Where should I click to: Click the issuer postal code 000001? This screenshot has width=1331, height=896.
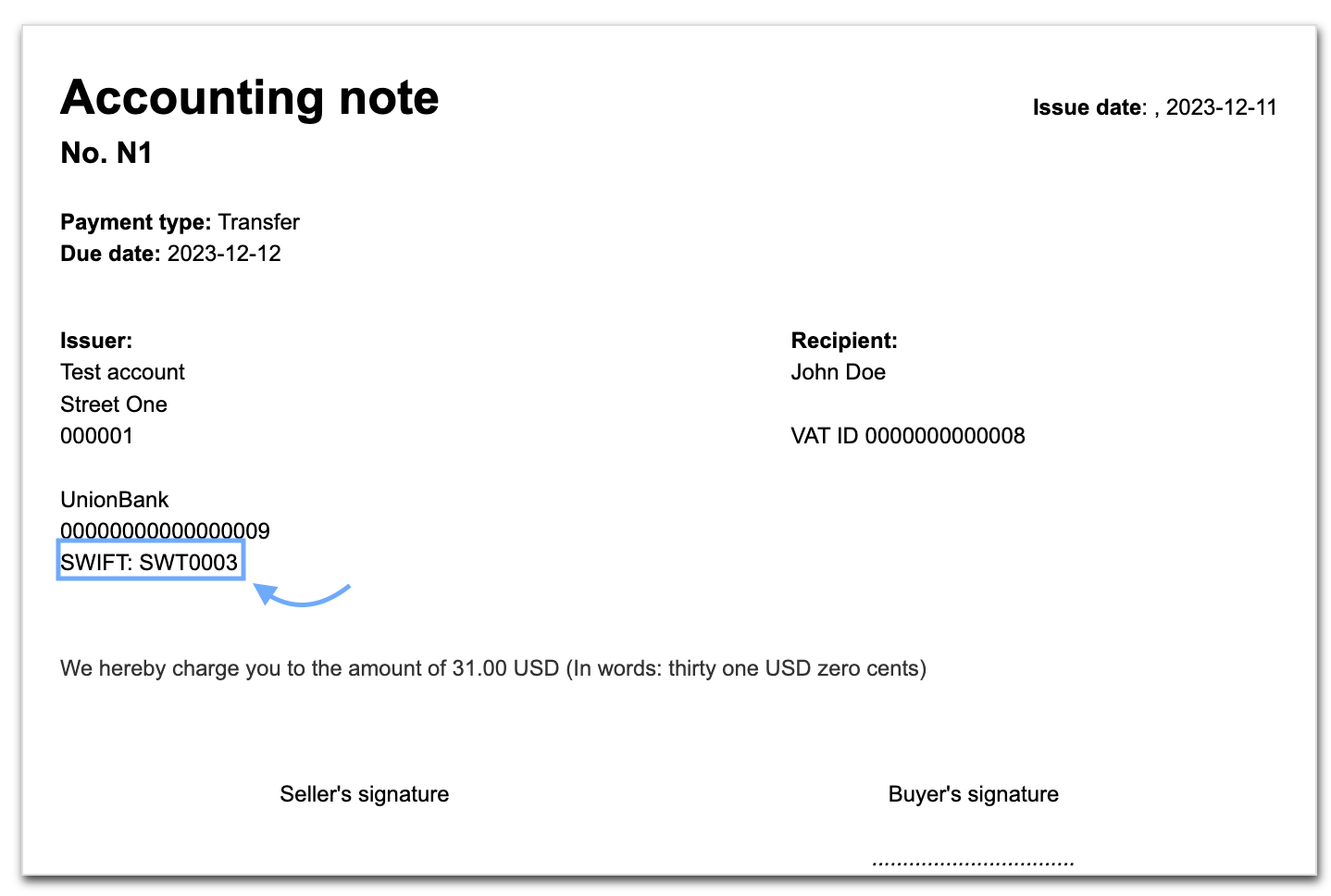click(x=96, y=436)
